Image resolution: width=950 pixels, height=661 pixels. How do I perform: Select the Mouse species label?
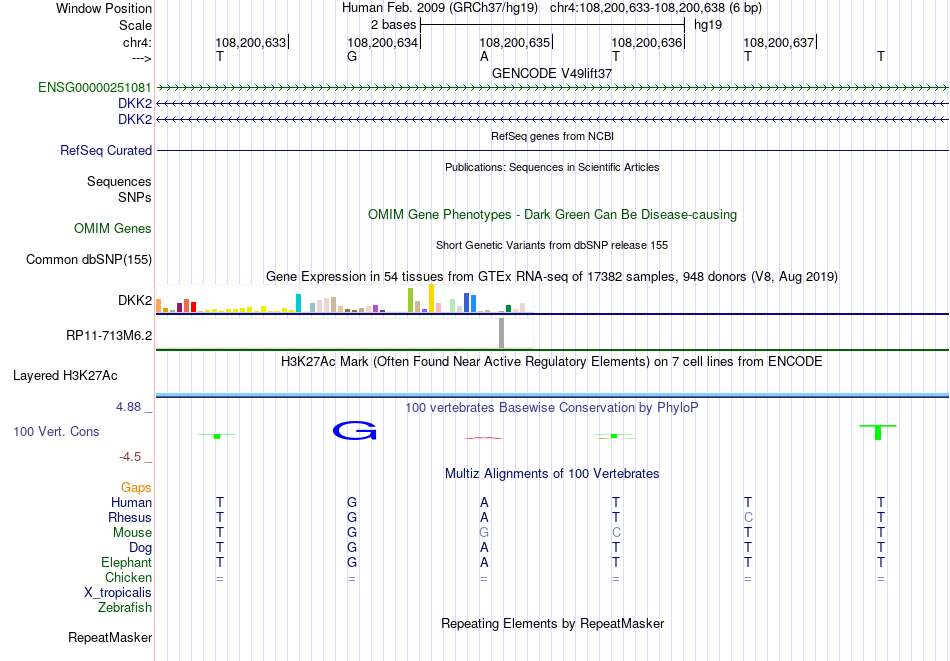pos(132,533)
